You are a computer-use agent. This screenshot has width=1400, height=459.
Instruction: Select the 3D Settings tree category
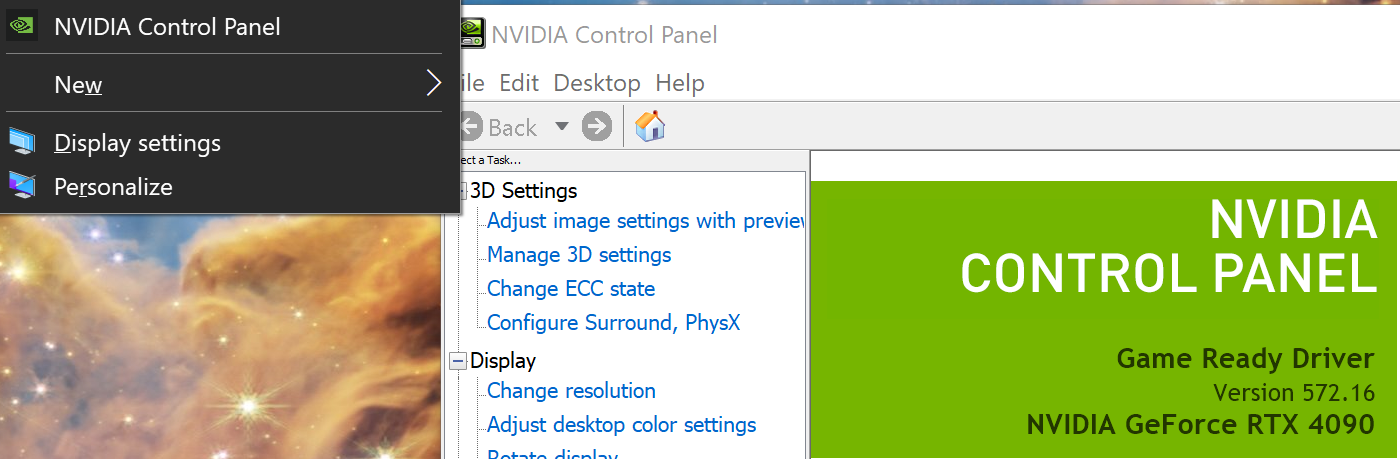tap(523, 190)
